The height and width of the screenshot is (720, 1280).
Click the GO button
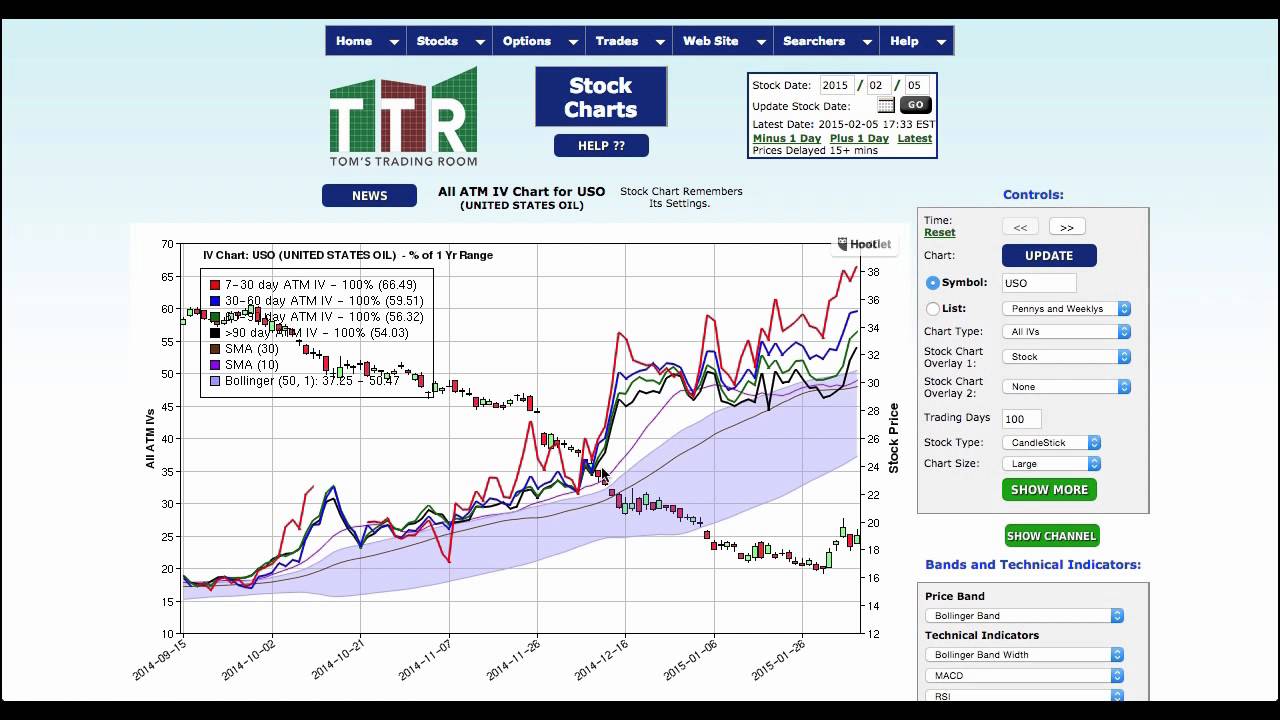point(915,105)
